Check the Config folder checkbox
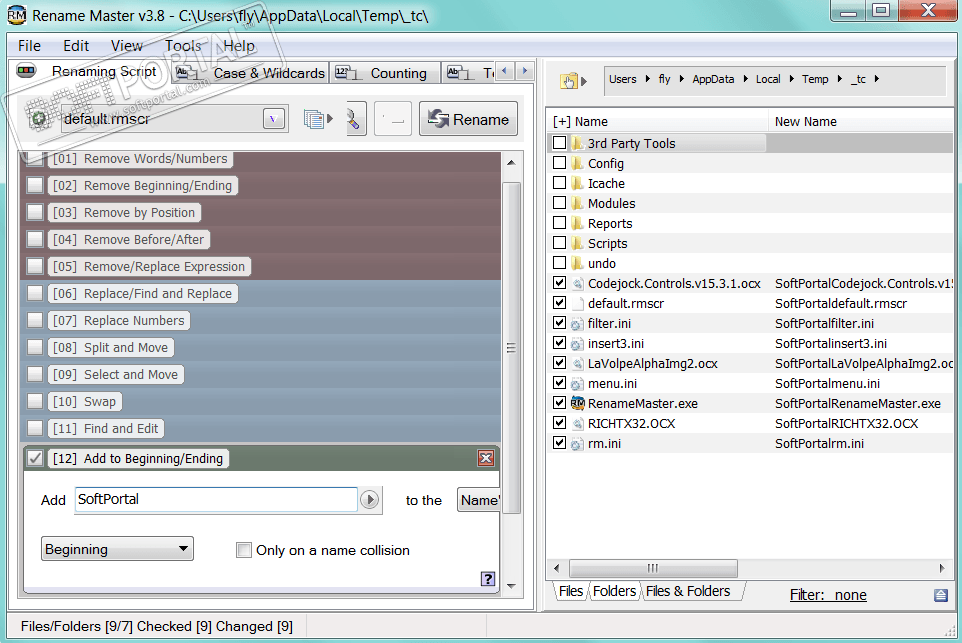This screenshot has height=643, width=962. coord(559,163)
